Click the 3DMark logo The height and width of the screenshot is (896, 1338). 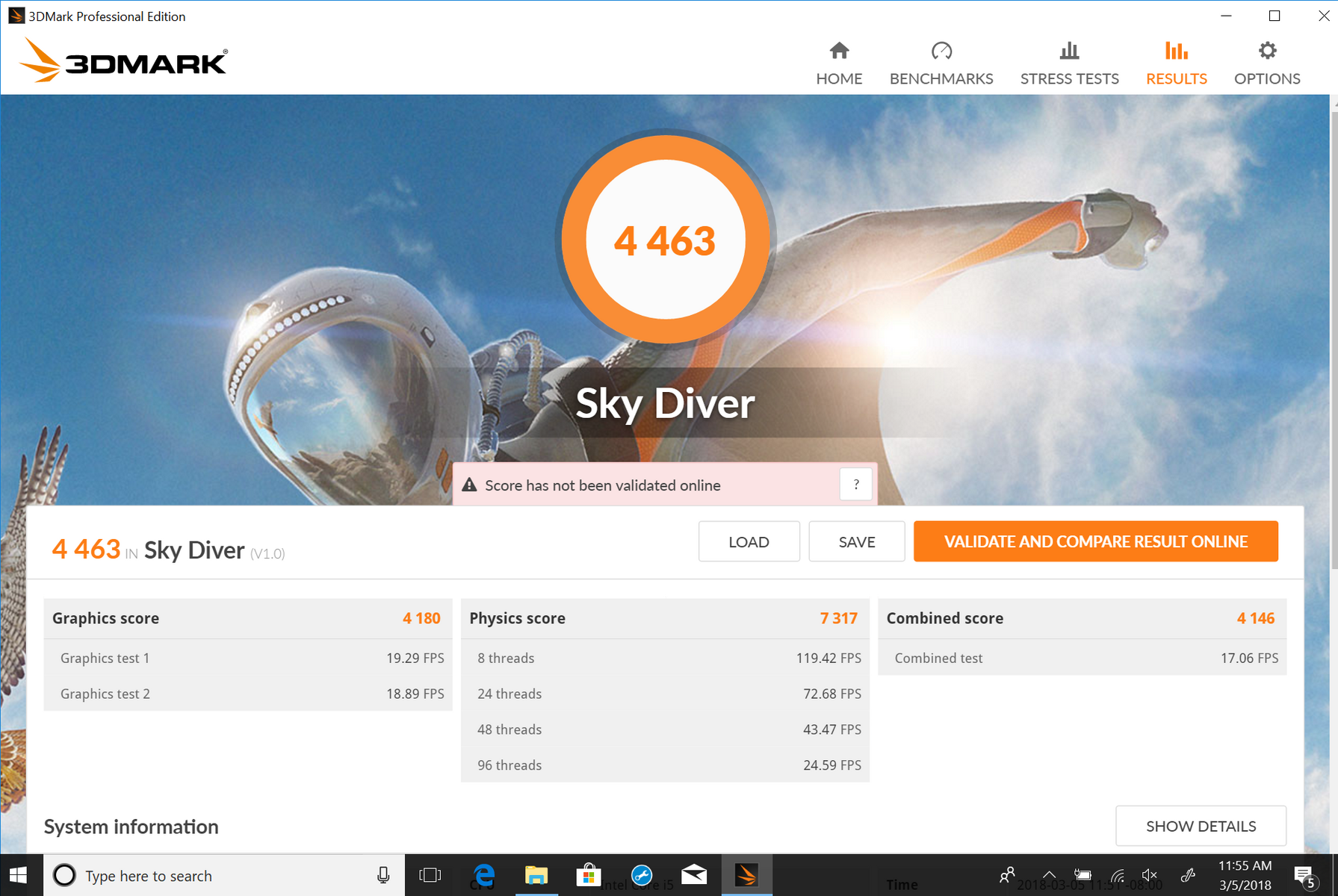click(123, 61)
